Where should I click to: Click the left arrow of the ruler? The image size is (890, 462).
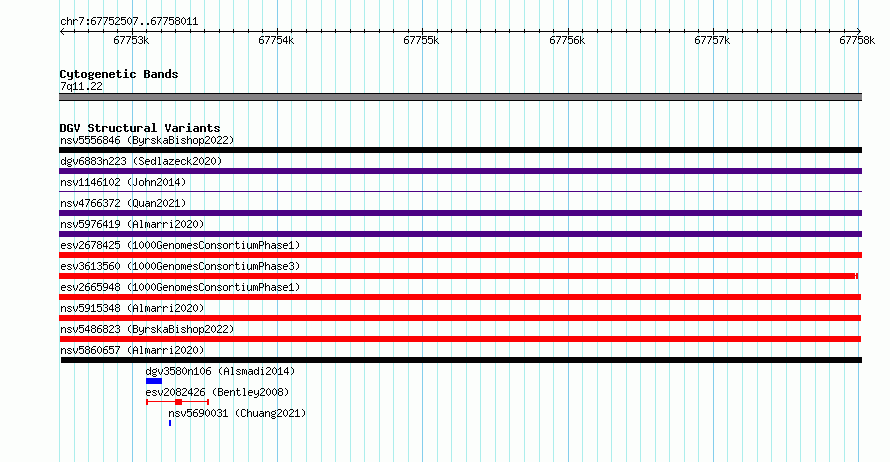(62, 32)
